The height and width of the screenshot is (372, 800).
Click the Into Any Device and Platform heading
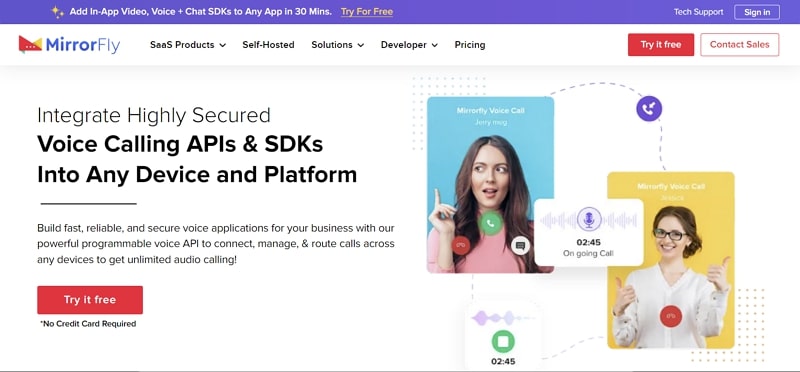pos(197,175)
